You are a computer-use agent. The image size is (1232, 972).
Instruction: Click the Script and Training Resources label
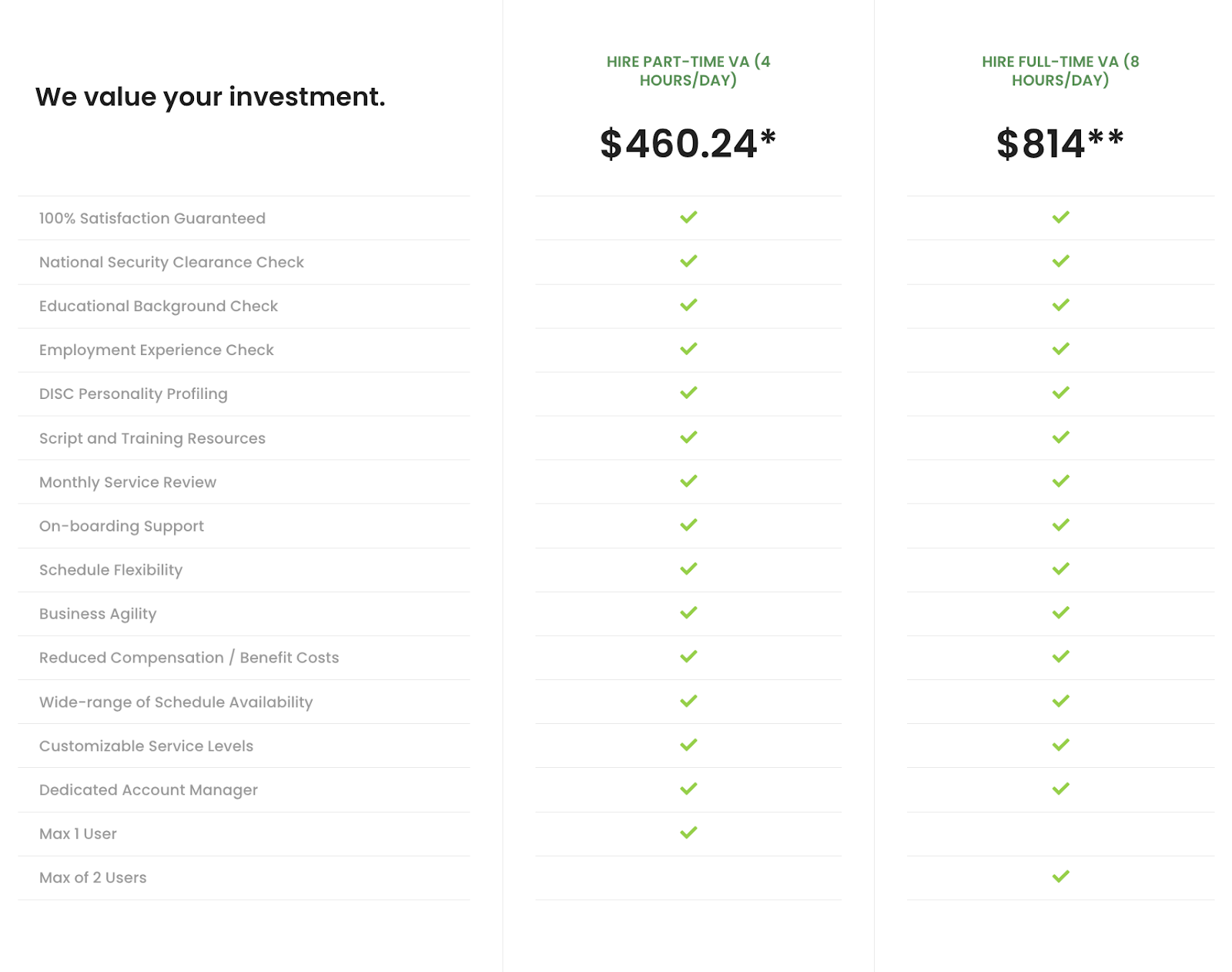click(152, 438)
